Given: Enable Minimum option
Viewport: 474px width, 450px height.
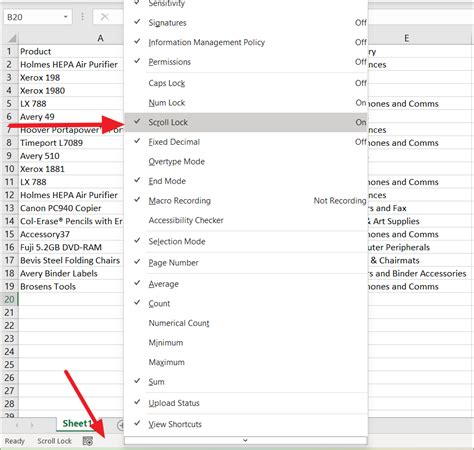Looking at the screenshot, I should pos(246,343).
